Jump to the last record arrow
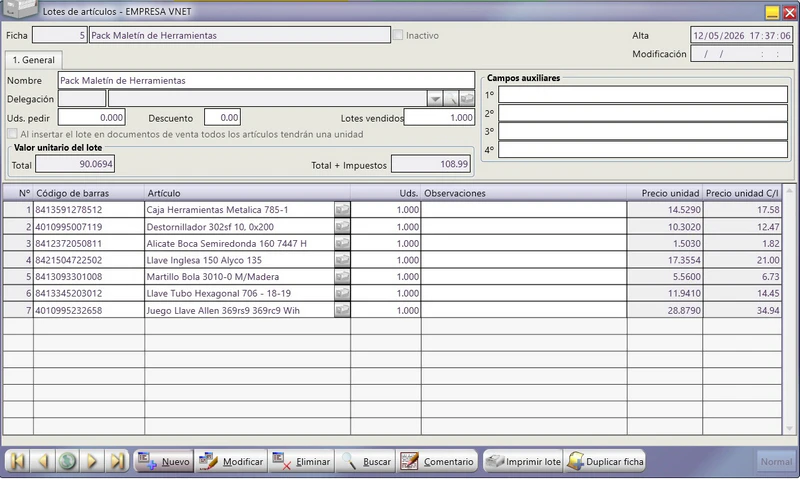This screenshot has width=800, height=479. click(117, 461)
